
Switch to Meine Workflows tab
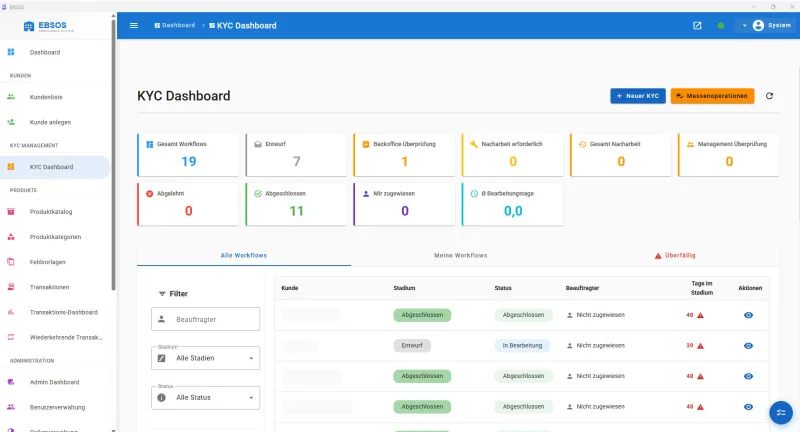pyautogui.click(x=461, y=256)
